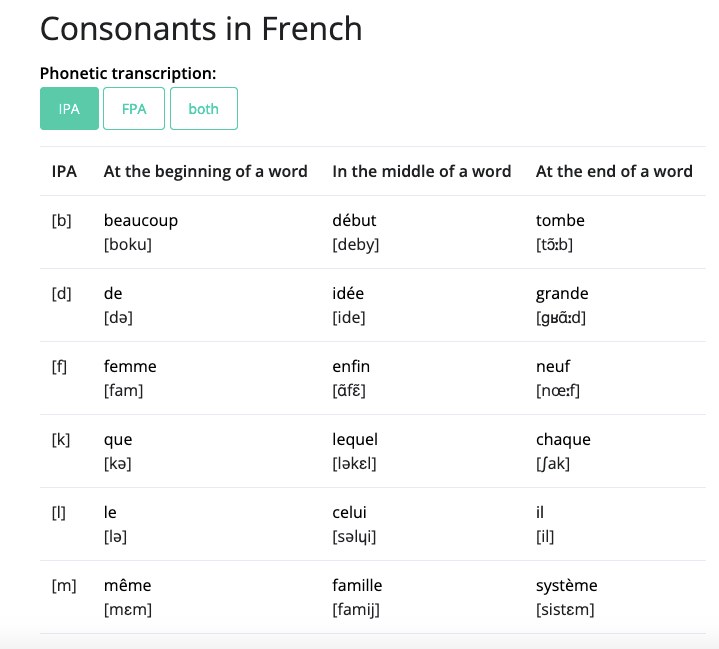
Task: Click the word enfin
Action: point(351,366)
